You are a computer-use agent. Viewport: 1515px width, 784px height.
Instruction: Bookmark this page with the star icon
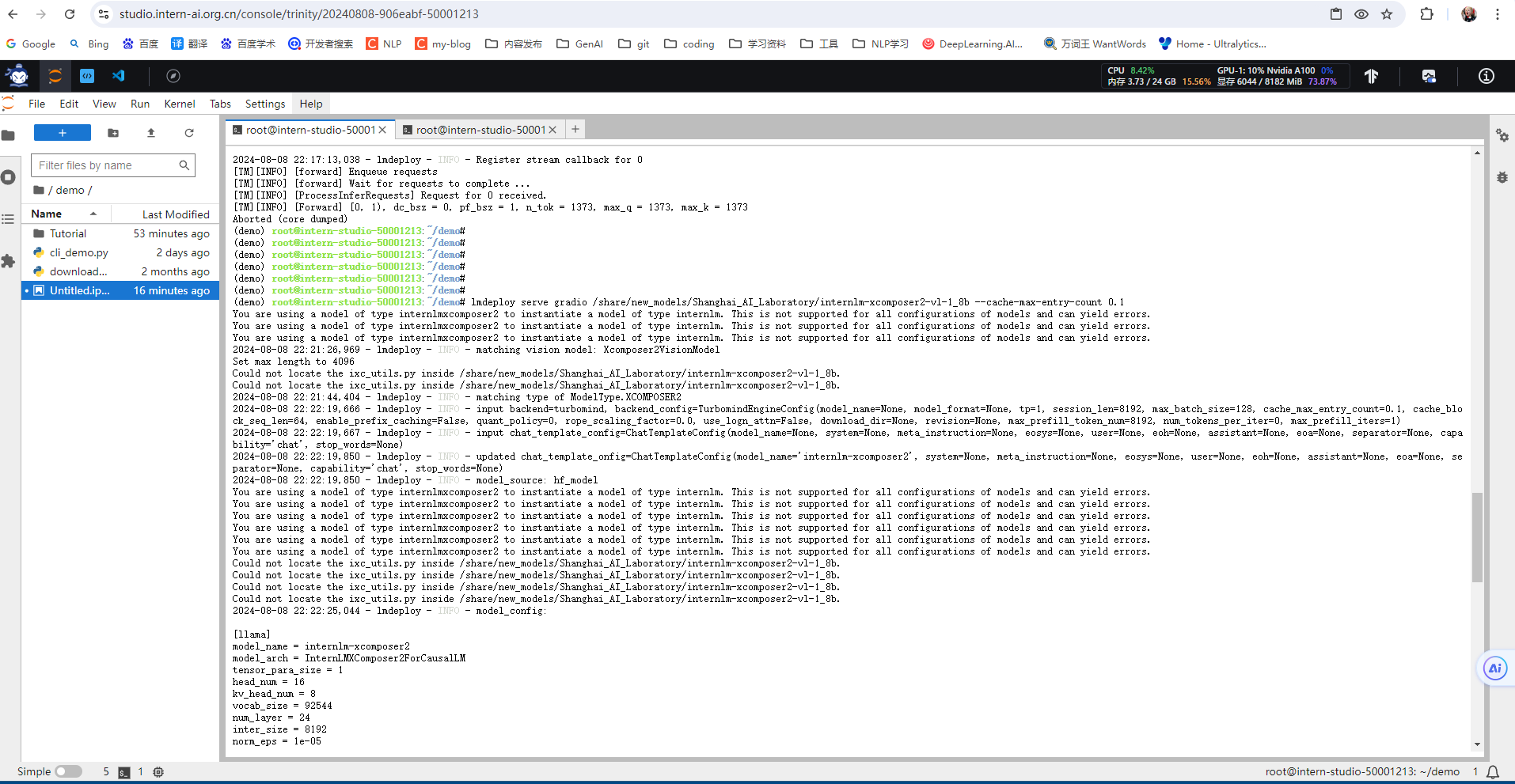(x=1387, y=14)
